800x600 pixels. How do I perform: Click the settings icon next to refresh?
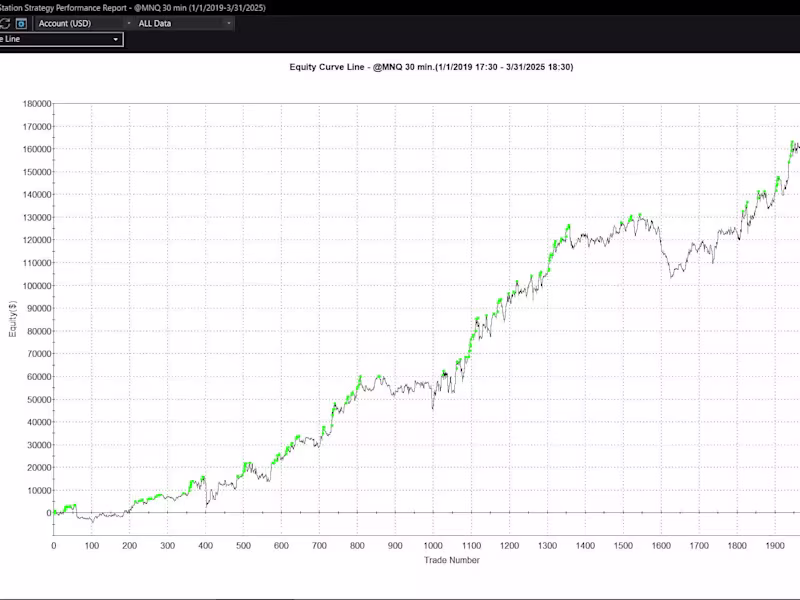click(x=20, y=23)
